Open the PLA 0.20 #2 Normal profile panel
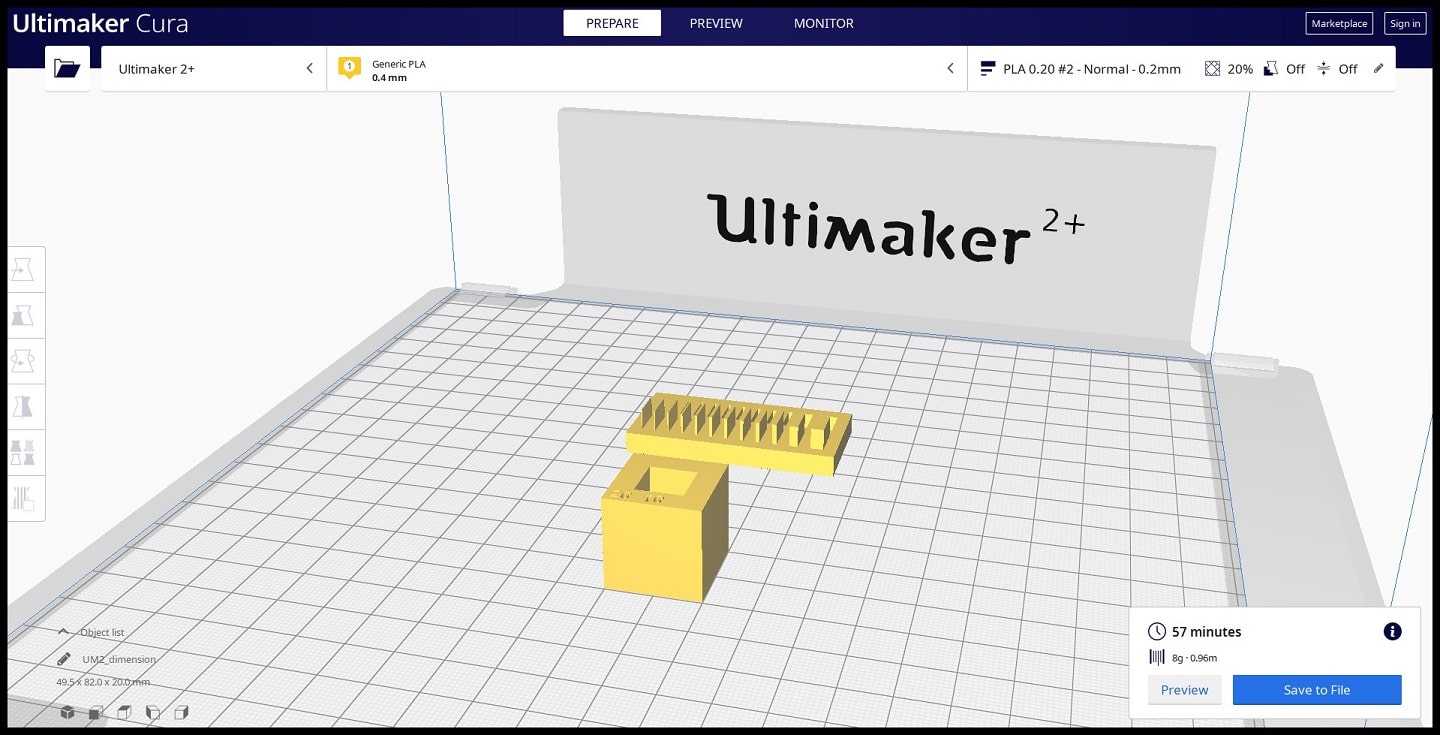 [1181, 68]
